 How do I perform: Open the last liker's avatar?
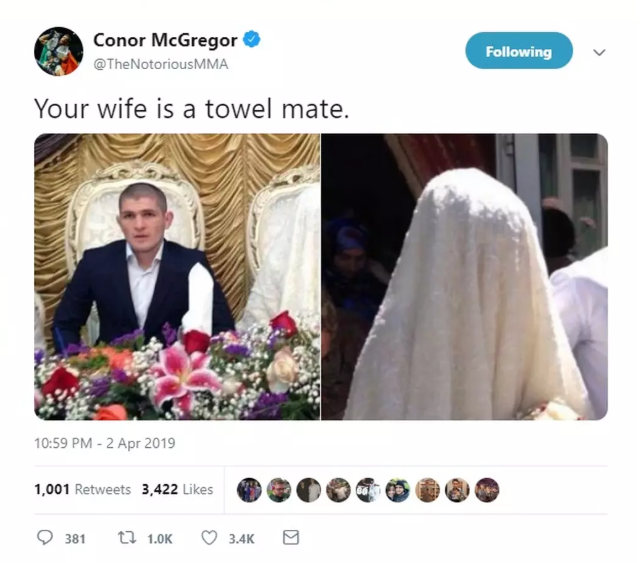point(487,490)
